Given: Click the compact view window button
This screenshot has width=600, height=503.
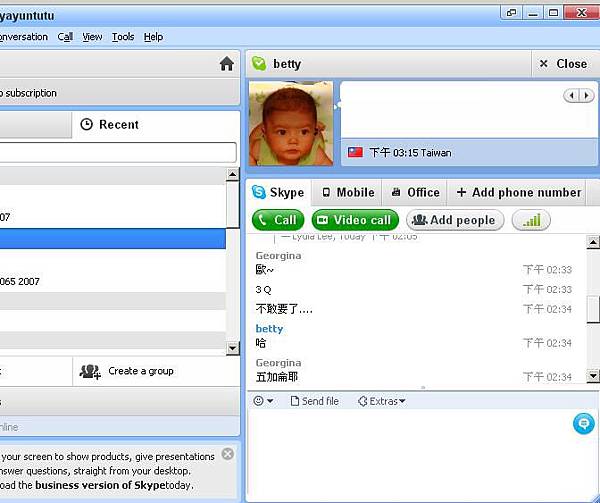Looking at the screenshot, I should tap(512, 13).
